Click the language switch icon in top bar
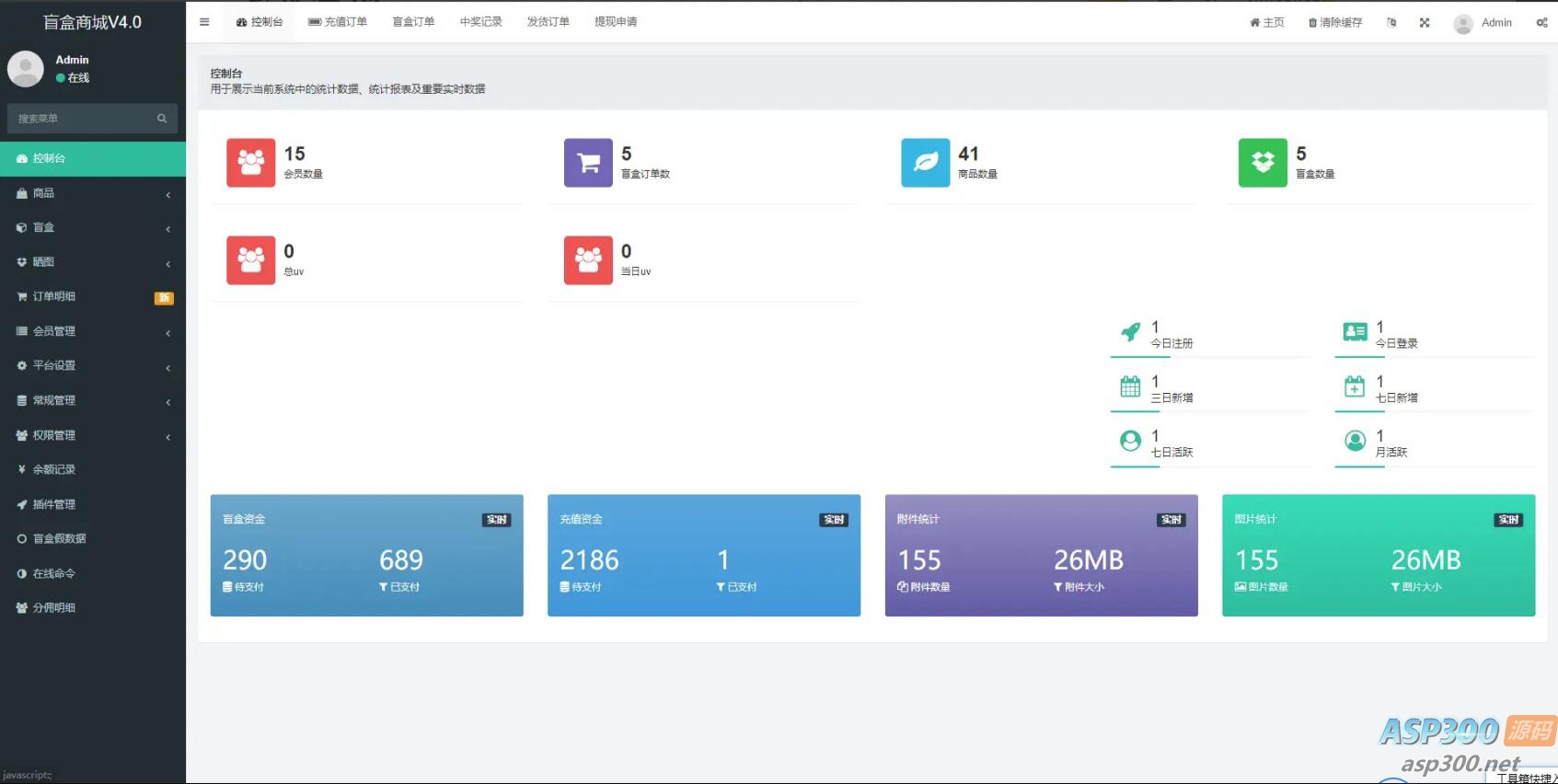This screenshot has height=784, width=1558. pos(1391,23)
